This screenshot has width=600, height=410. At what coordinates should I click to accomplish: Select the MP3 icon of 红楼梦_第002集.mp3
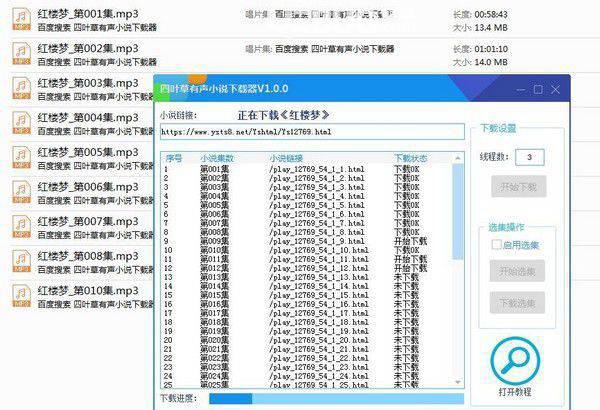21,54
